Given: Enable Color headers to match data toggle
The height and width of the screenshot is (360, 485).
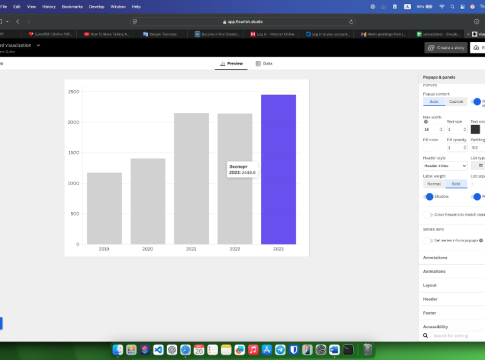Looking at the screenshot, I should (x=427, y=215).
